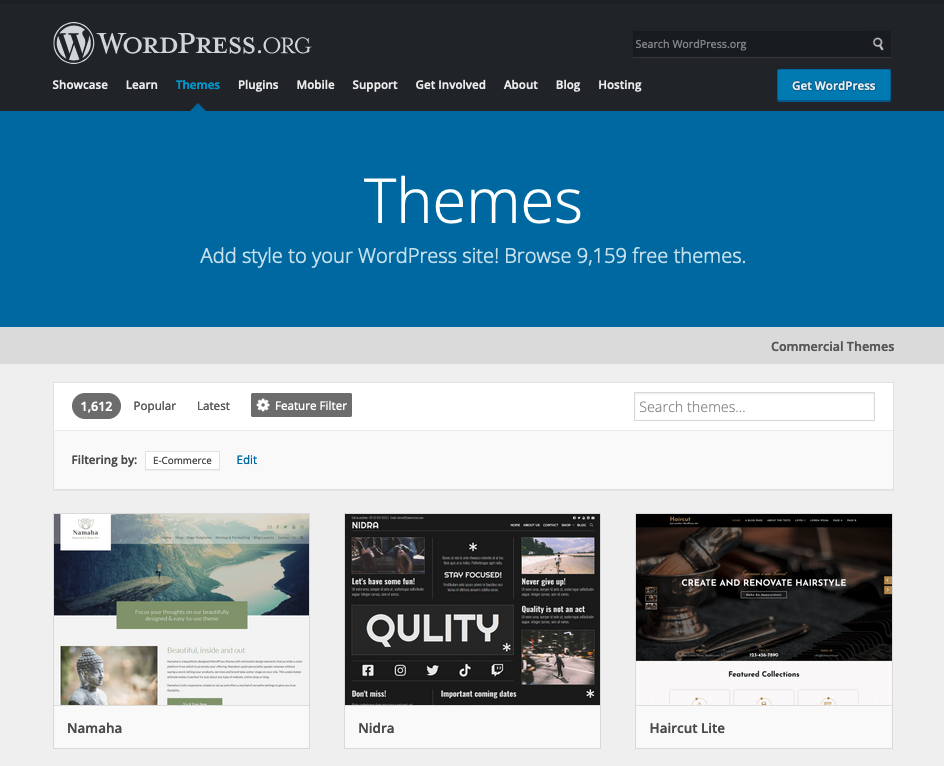The image size is (944, 766).
Task: Open the Haircut Lite theme thumbnail
Action: 763,609
